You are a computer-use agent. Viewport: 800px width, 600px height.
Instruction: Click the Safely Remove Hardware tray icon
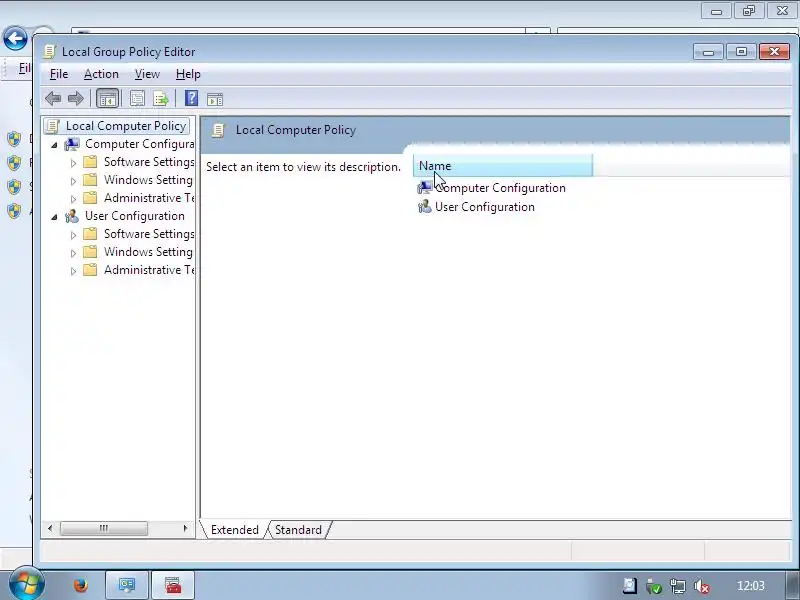pyautogui.click(x=654, y=586)
